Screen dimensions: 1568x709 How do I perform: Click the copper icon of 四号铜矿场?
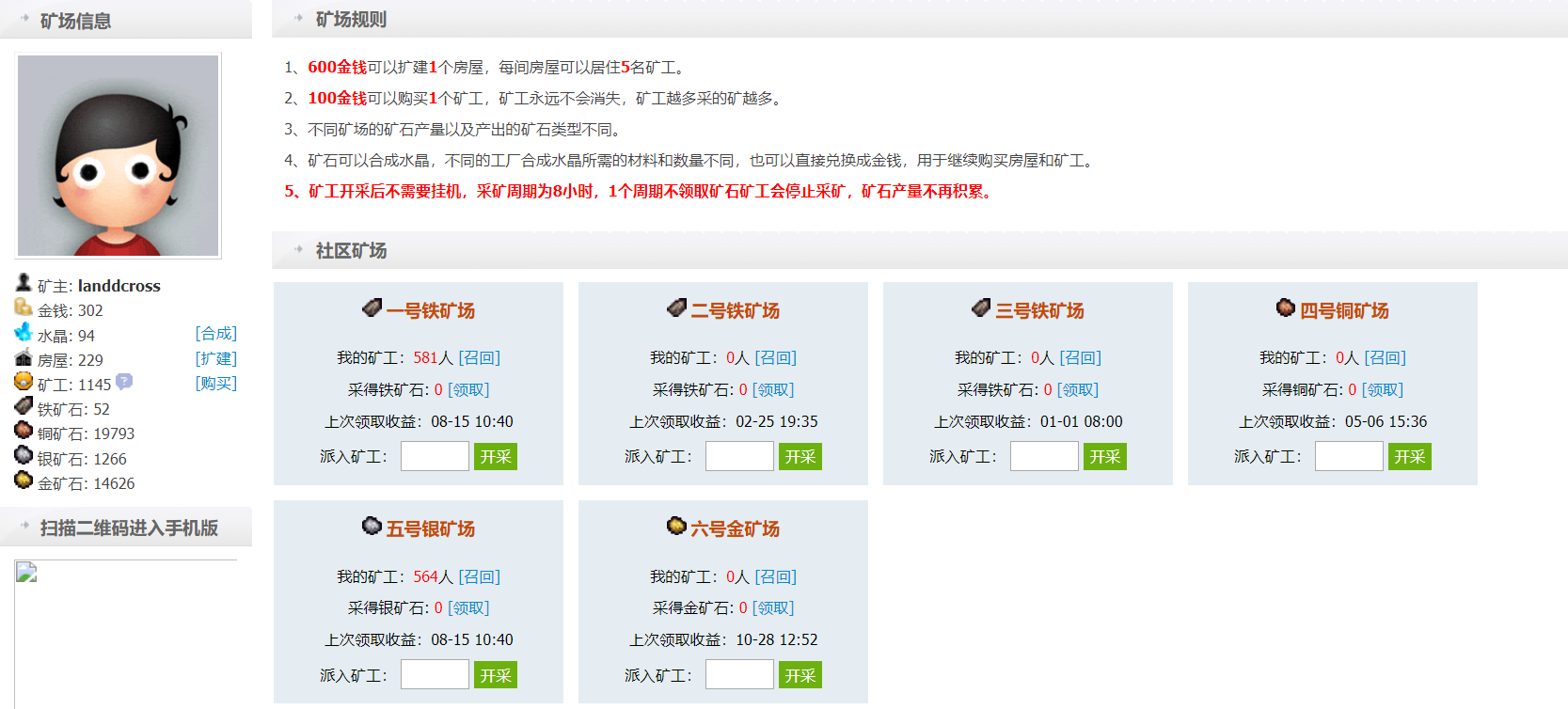(x=1286, y=307)
